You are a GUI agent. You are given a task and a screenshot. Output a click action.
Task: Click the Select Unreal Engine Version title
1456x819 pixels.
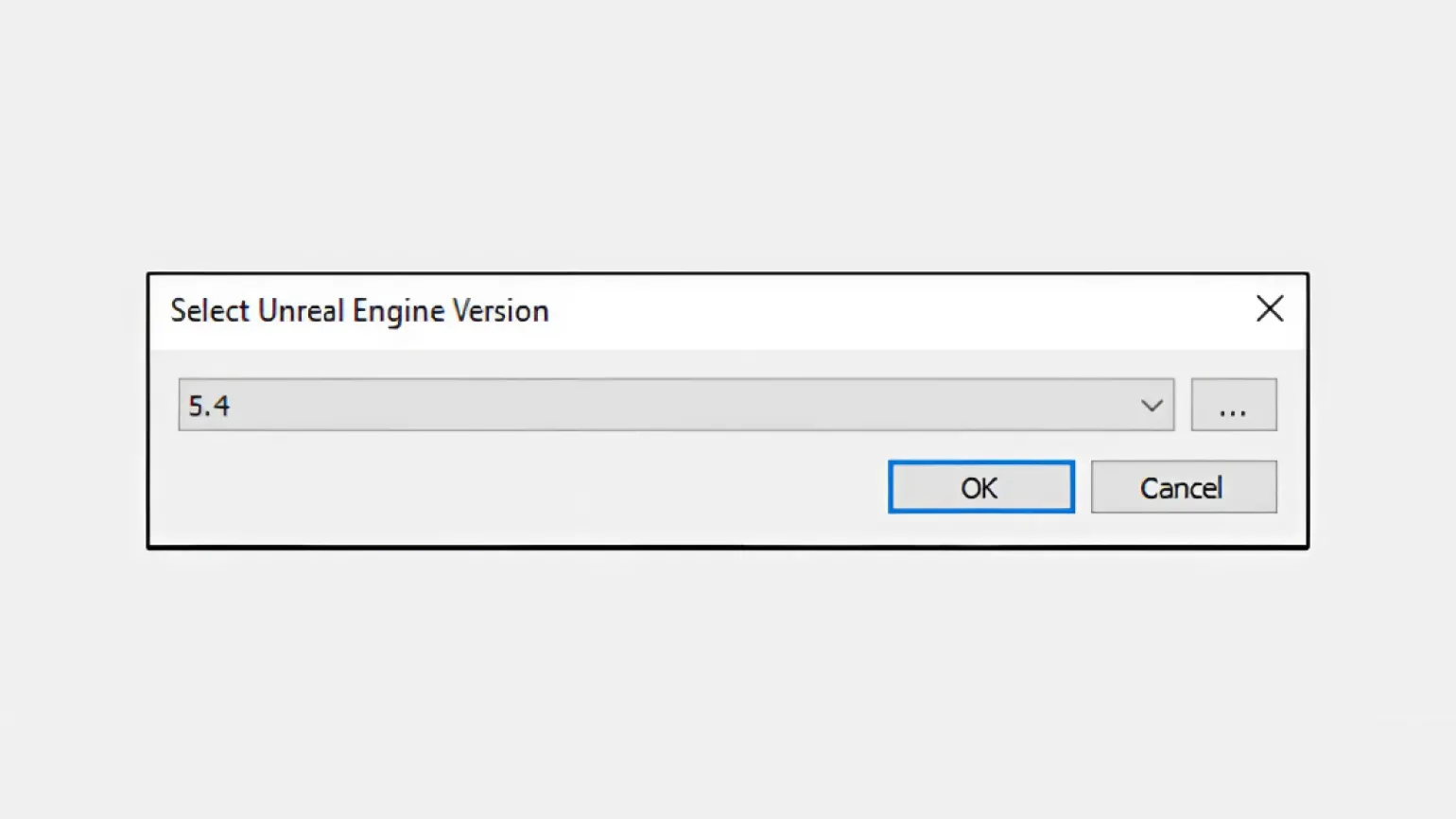(359, 311)
